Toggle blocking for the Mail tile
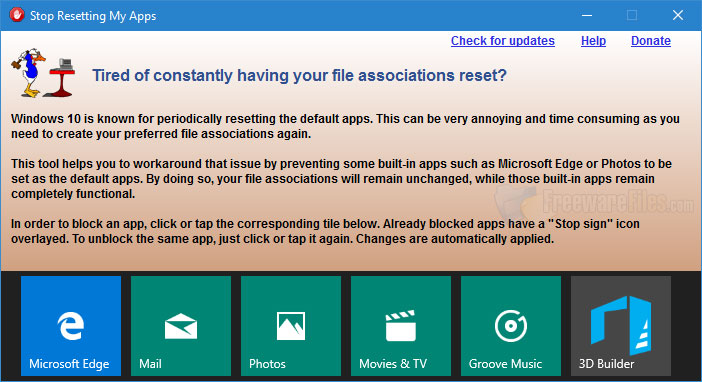 [x=181, y=326]
